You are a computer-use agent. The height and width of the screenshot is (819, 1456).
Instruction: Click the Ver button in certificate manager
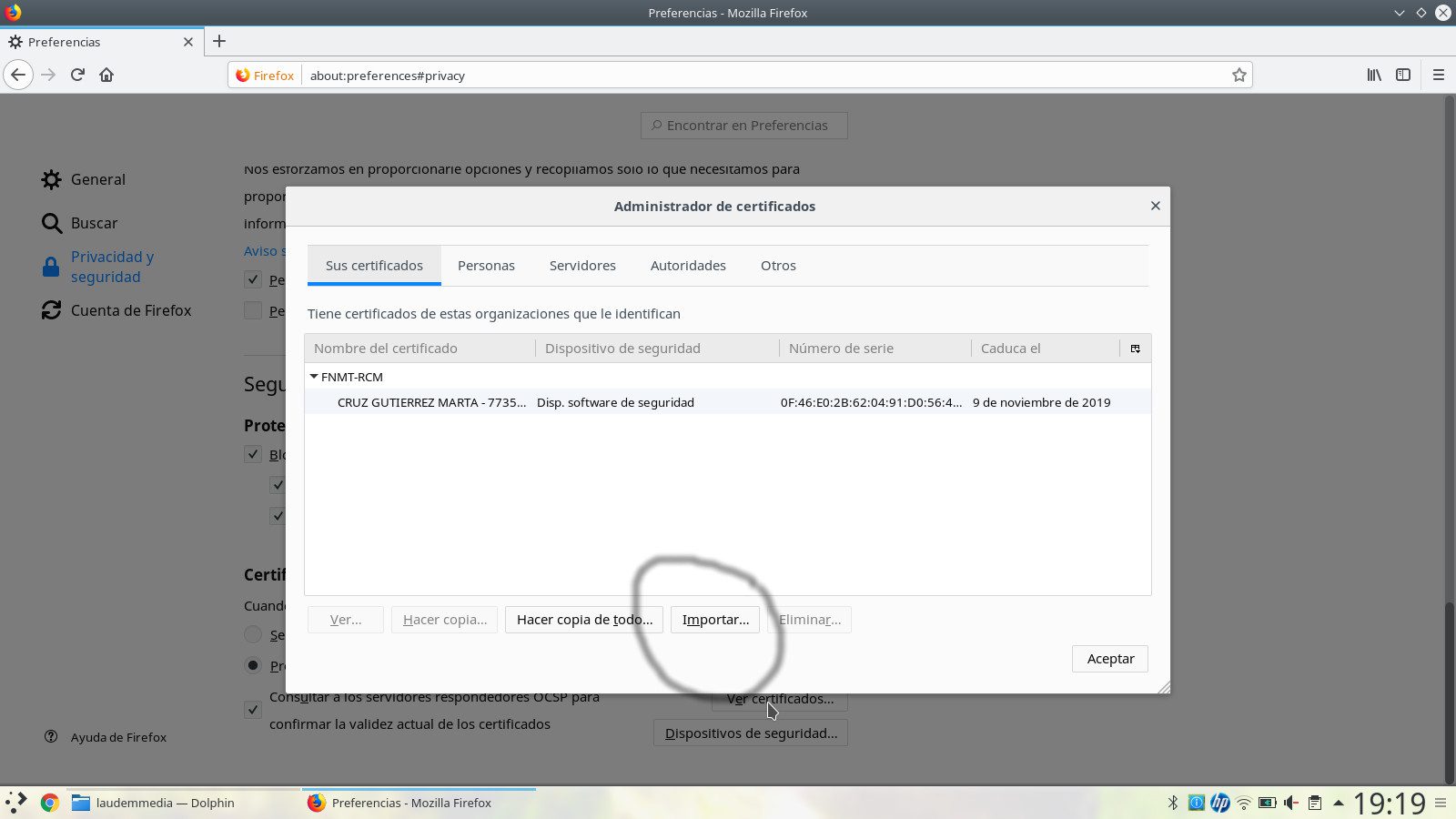coord(346,620)
